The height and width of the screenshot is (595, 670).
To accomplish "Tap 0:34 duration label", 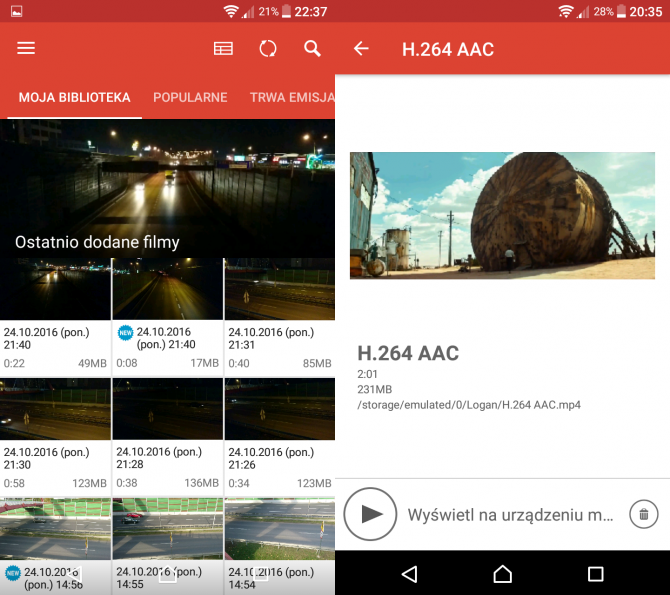I will pos(239,483).
